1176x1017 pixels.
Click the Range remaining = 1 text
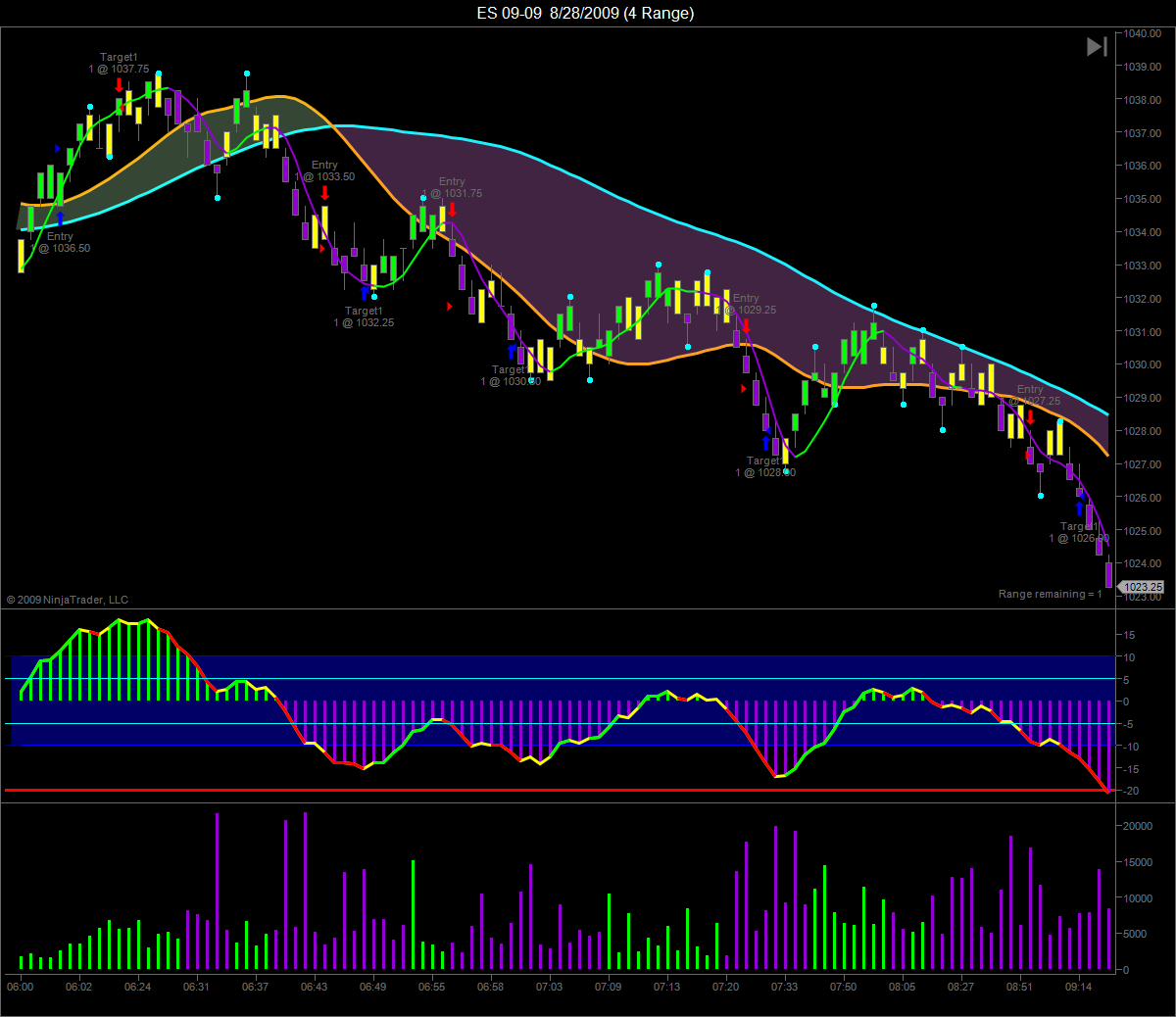point(1050,594)
